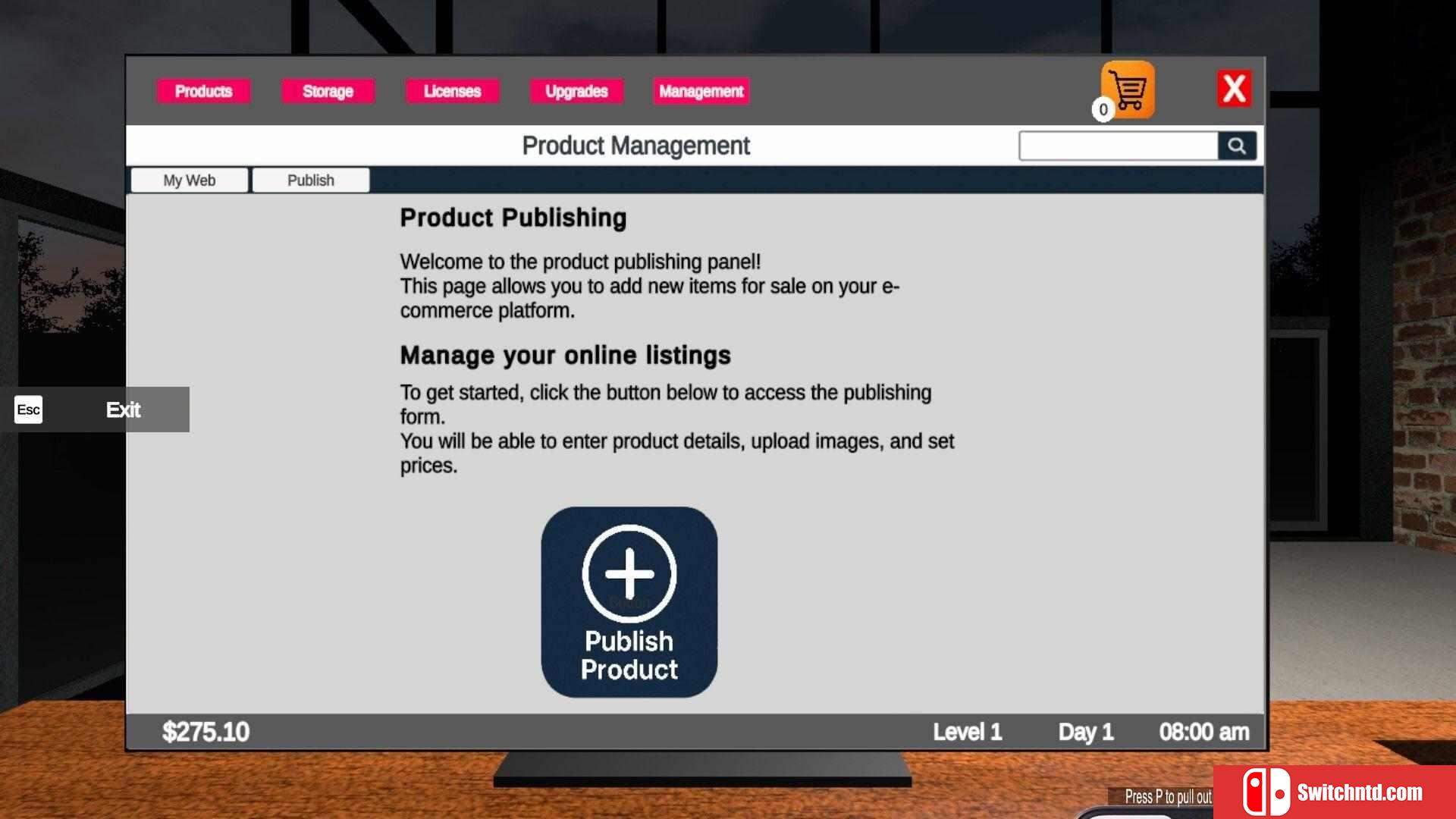Viewport: 1456px width, 819px height.
Task: Open the Management menu
Action: click(701, 91)
